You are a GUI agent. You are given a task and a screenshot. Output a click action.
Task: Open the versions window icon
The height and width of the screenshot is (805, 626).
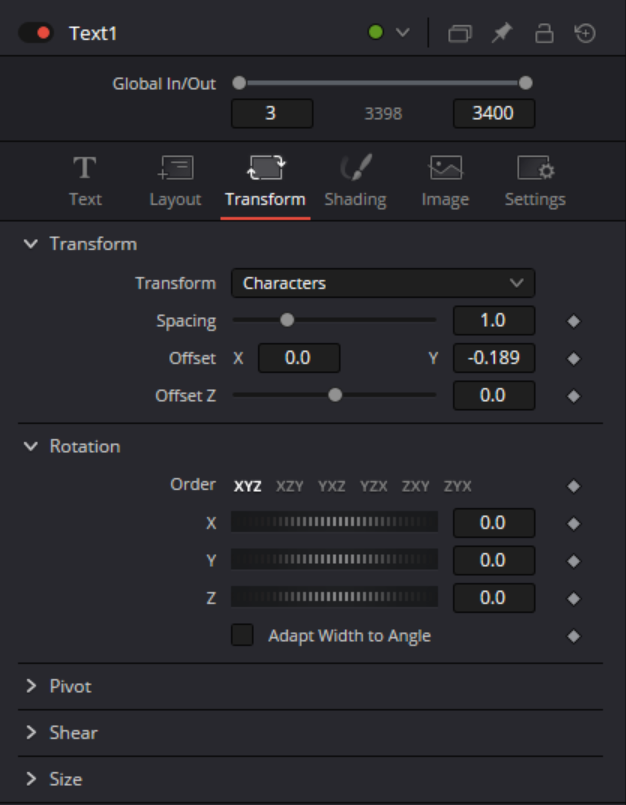(460, 33)
